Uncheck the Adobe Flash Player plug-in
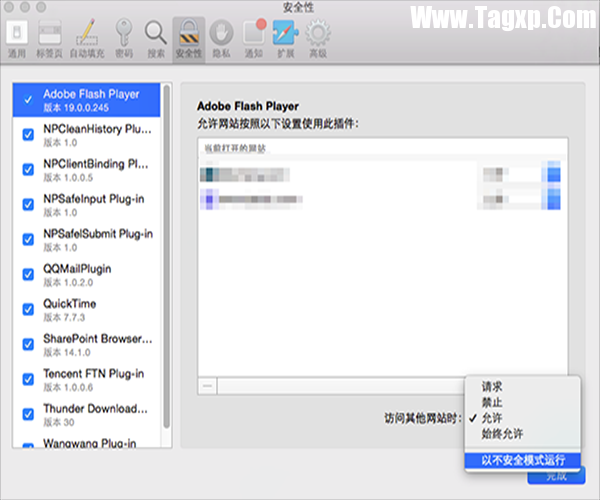Image resolution: width=600 pixels, height=500 pixels. click(28, 100)
